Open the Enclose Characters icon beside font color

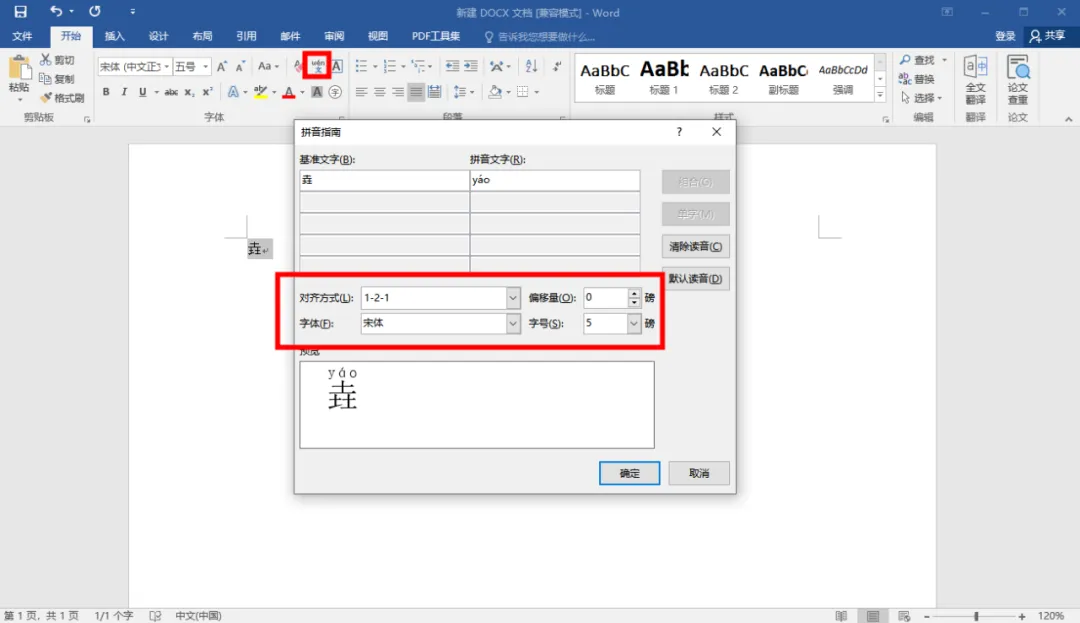coord(337,90)
